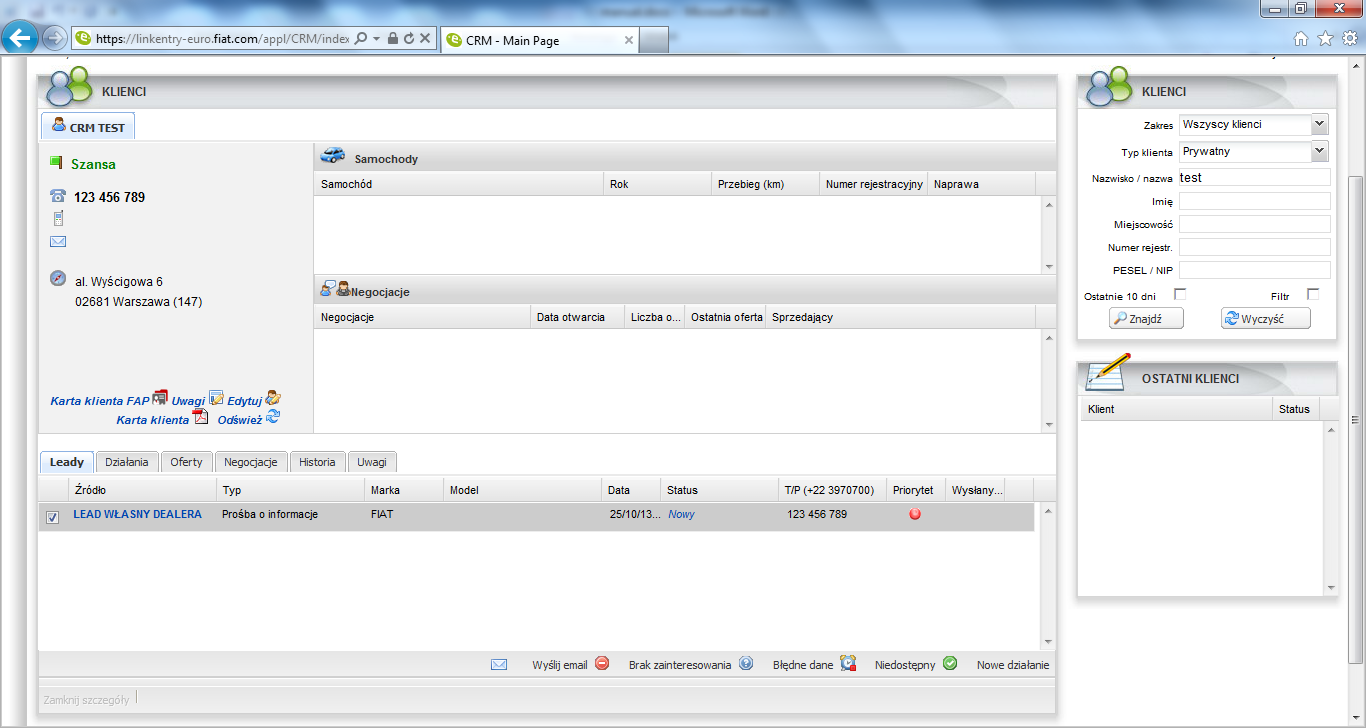Click the green flag icon beside Szansa
The height and width of the screenshot is (728, 1366).
tap(56, 162)
